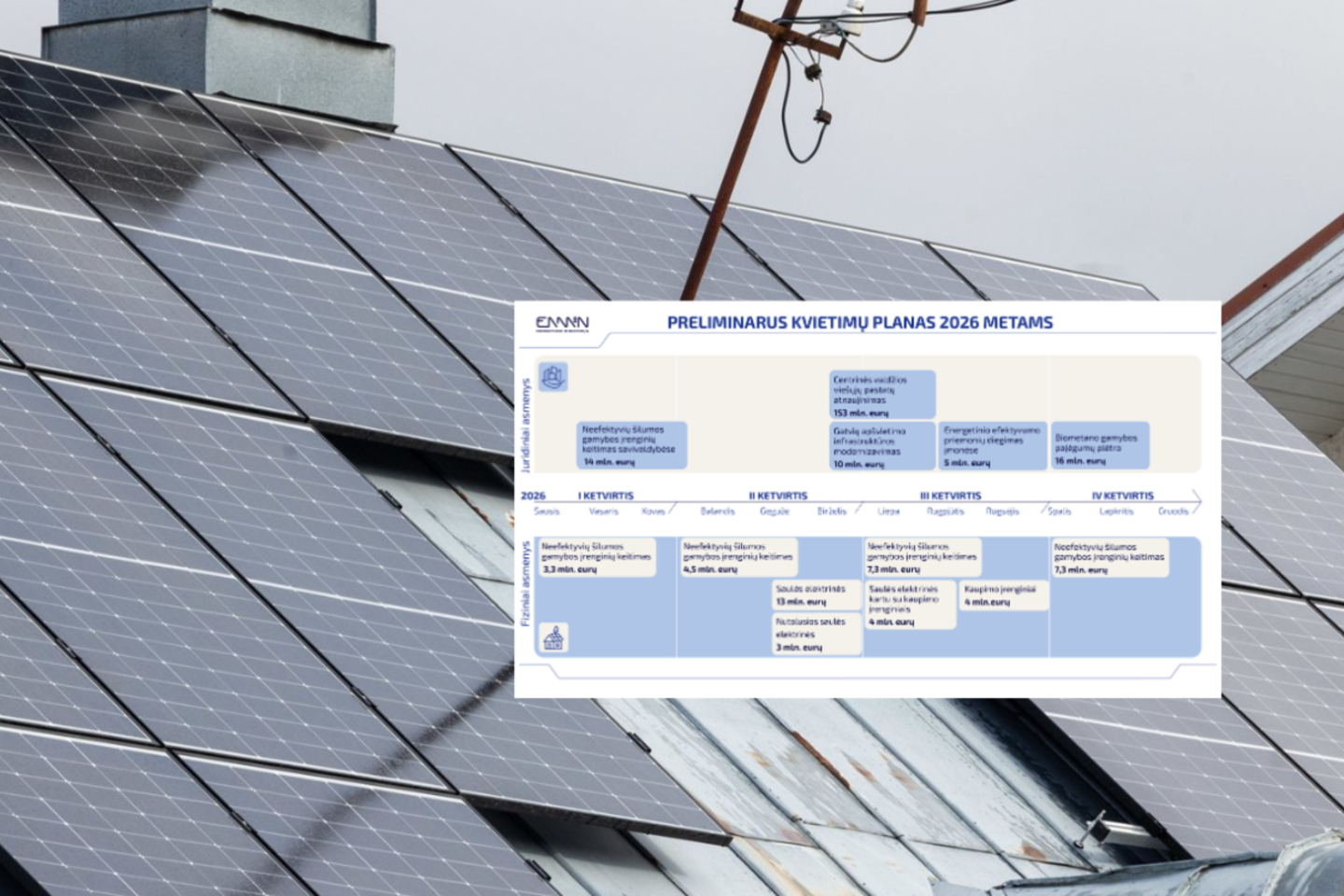This screenshot has height=896, width=1344.
Task: Click the Gatvių apšvietimo 10 mln. eurų box
Action: pyautogui.click(x=882, y=446)
